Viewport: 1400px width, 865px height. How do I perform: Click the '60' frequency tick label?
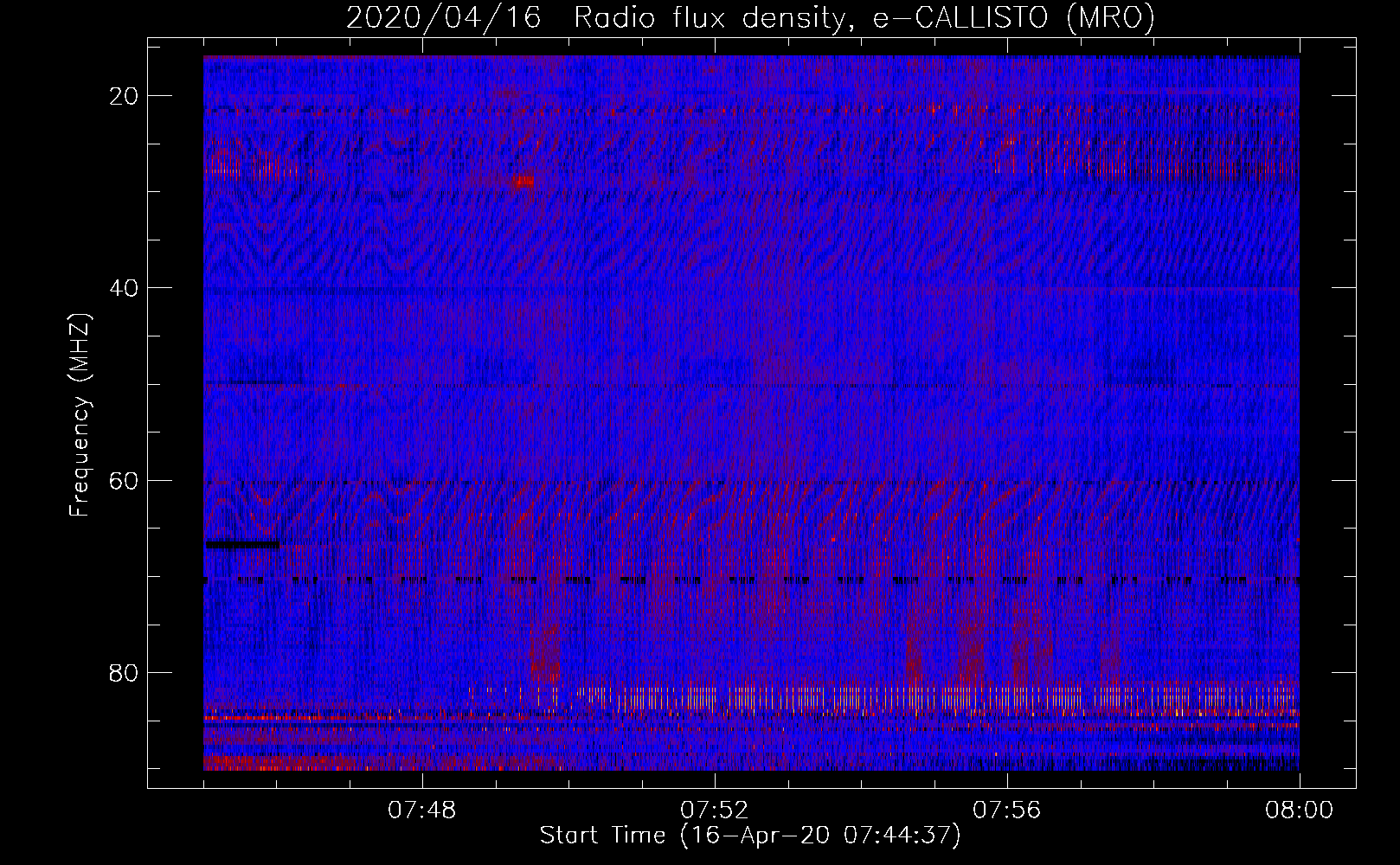[124, 480]
